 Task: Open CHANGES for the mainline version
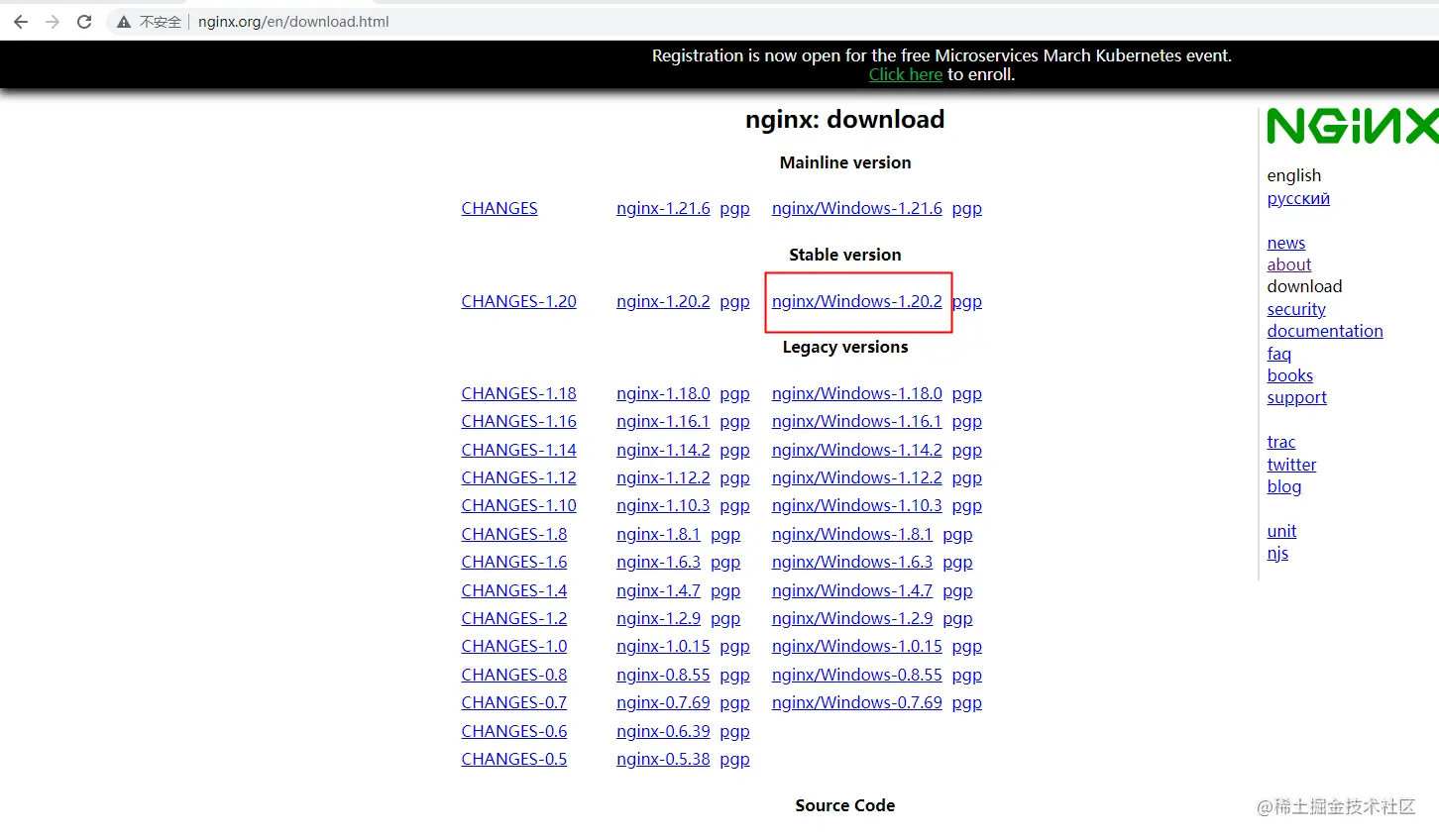499,208
